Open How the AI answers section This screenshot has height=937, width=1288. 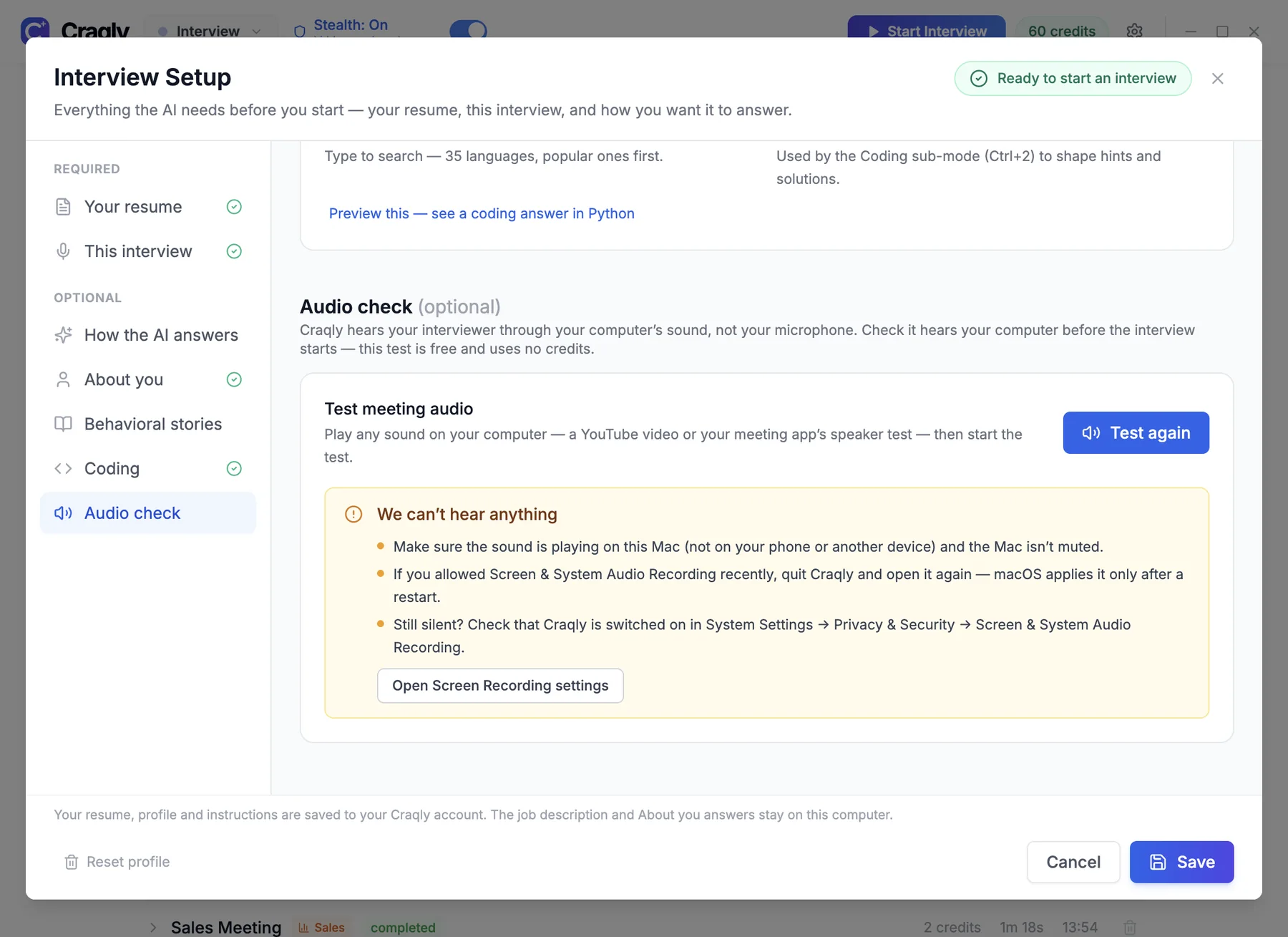pyautogui.click(x=148, y=335)
